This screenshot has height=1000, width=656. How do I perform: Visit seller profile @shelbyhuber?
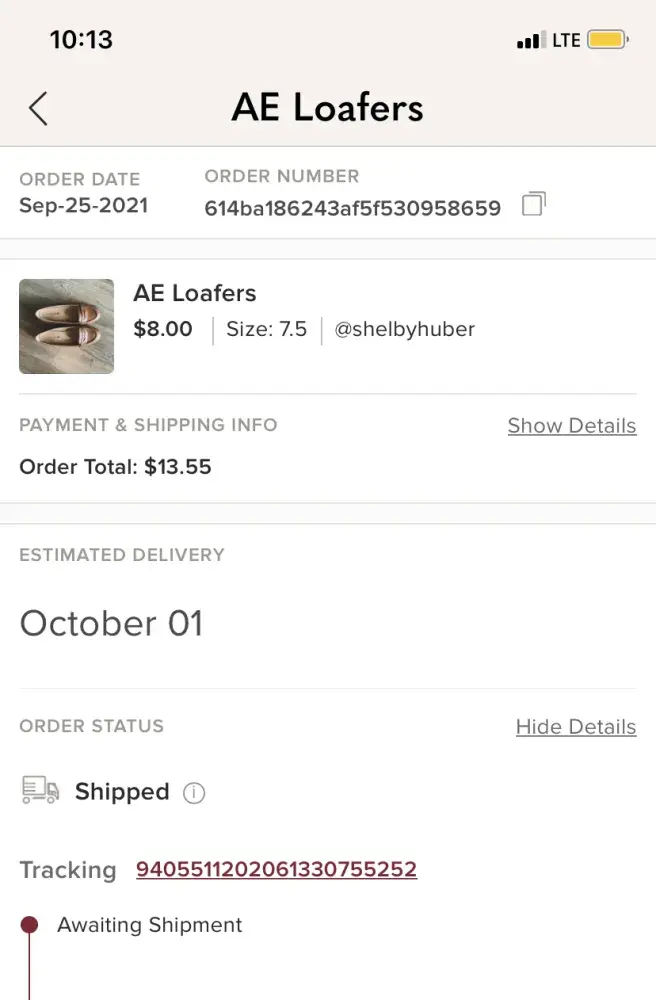coord(404,329)
